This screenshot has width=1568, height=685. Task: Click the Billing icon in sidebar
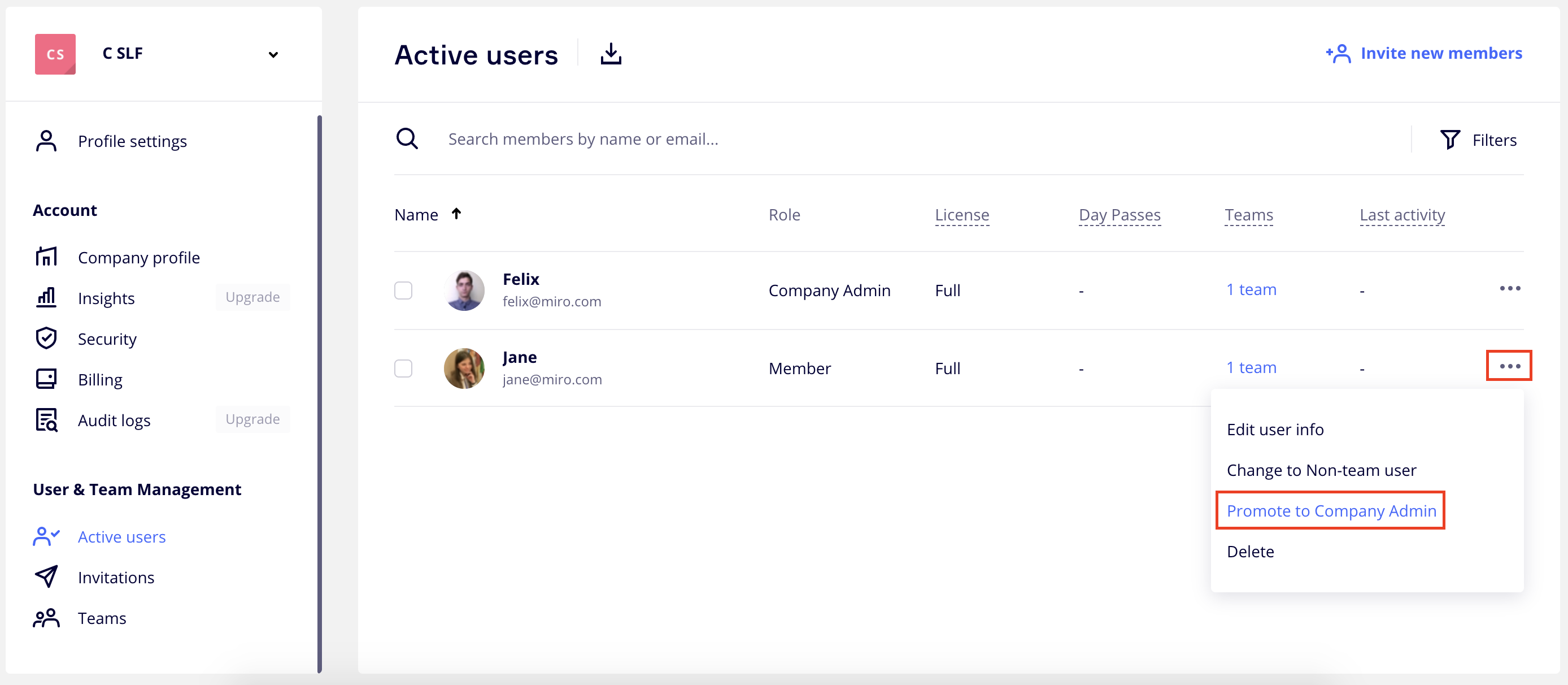tap(46, 379)
